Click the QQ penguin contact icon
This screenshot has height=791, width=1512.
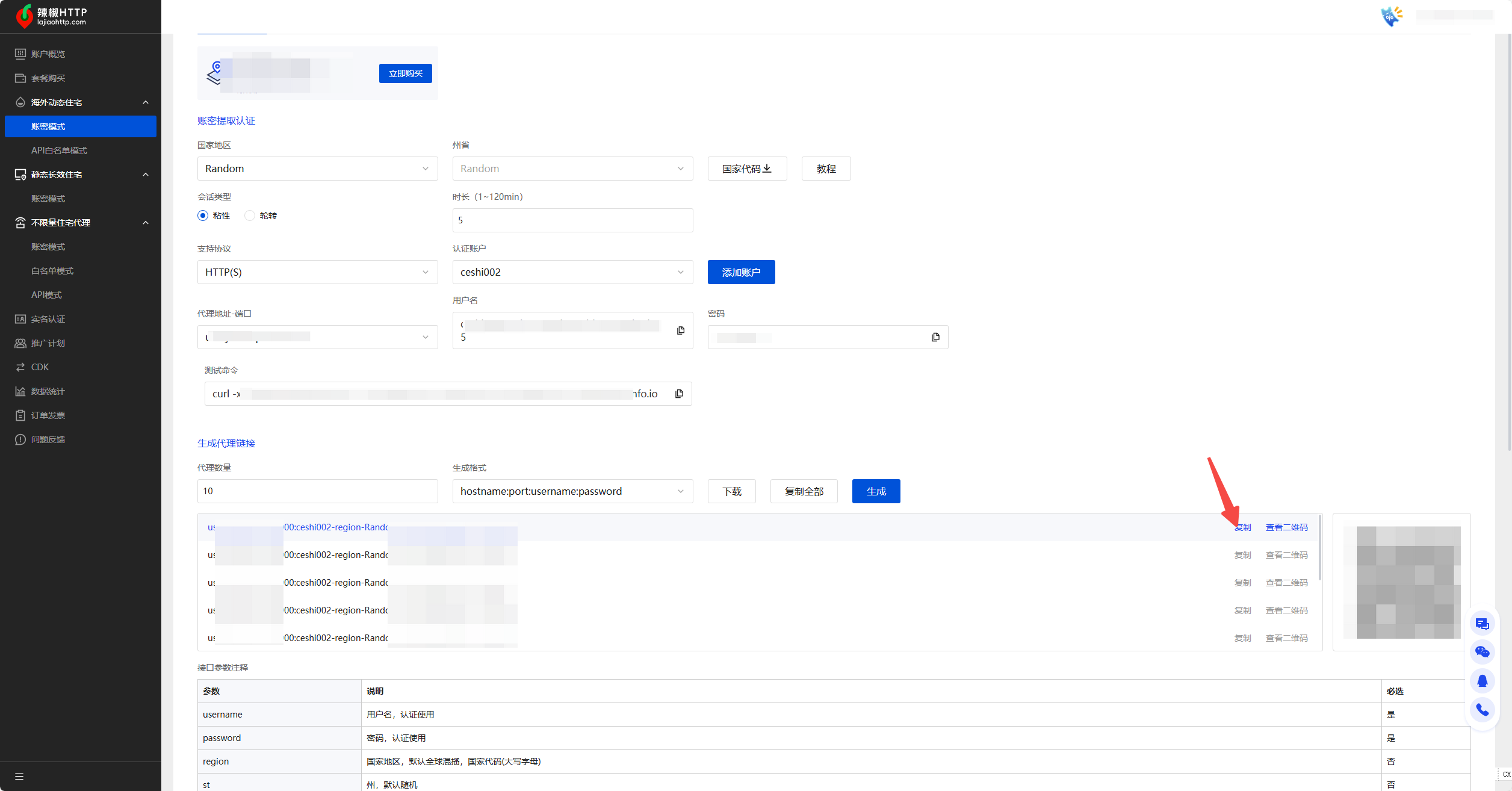(1482, 681)
